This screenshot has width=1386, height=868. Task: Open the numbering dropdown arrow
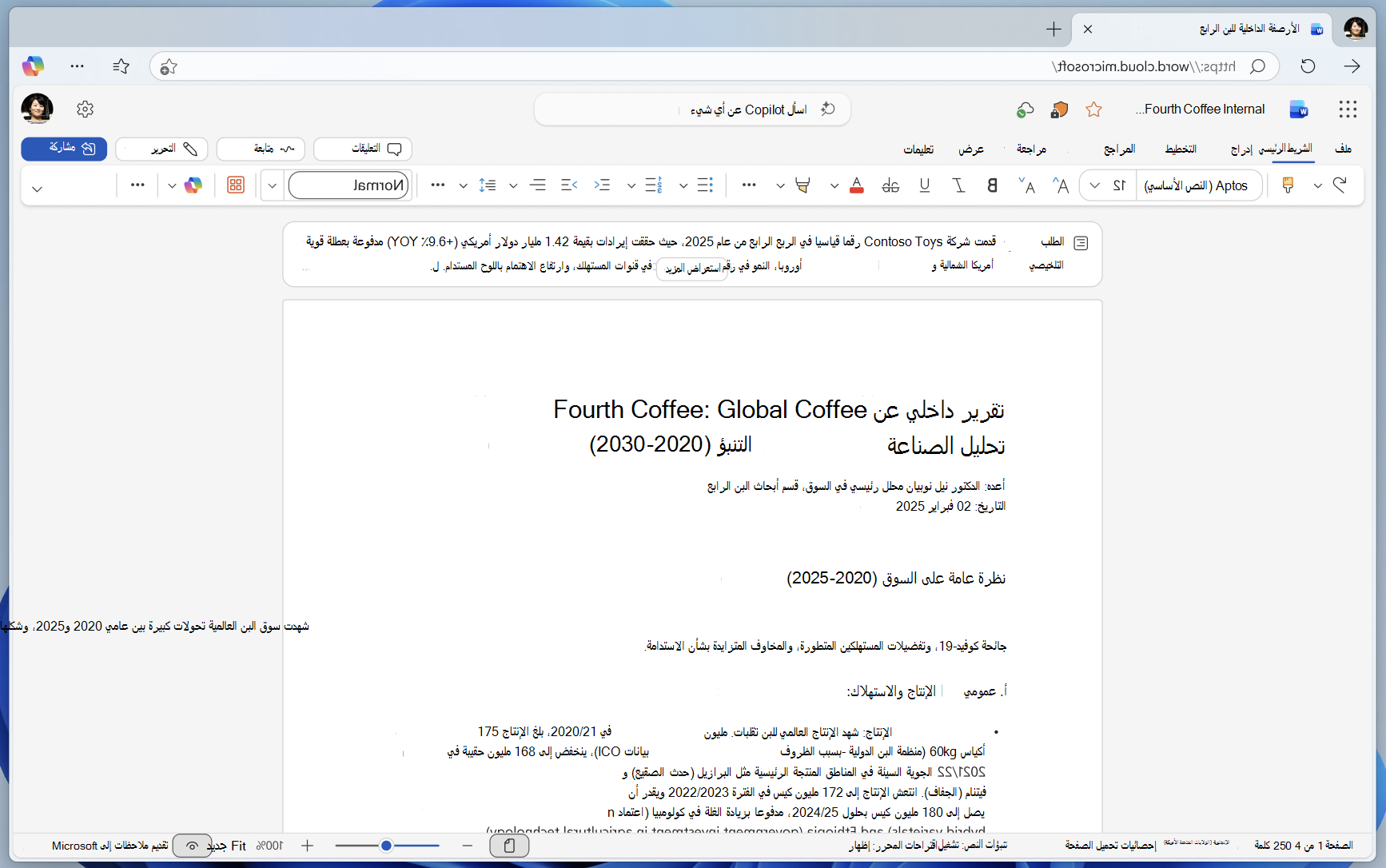631,185
